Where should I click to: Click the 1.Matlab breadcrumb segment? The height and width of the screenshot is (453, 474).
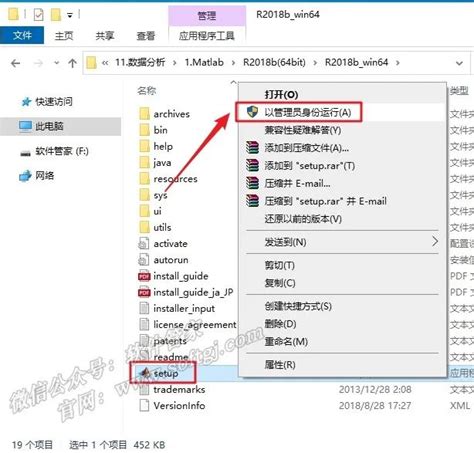[x=204, y=62]
